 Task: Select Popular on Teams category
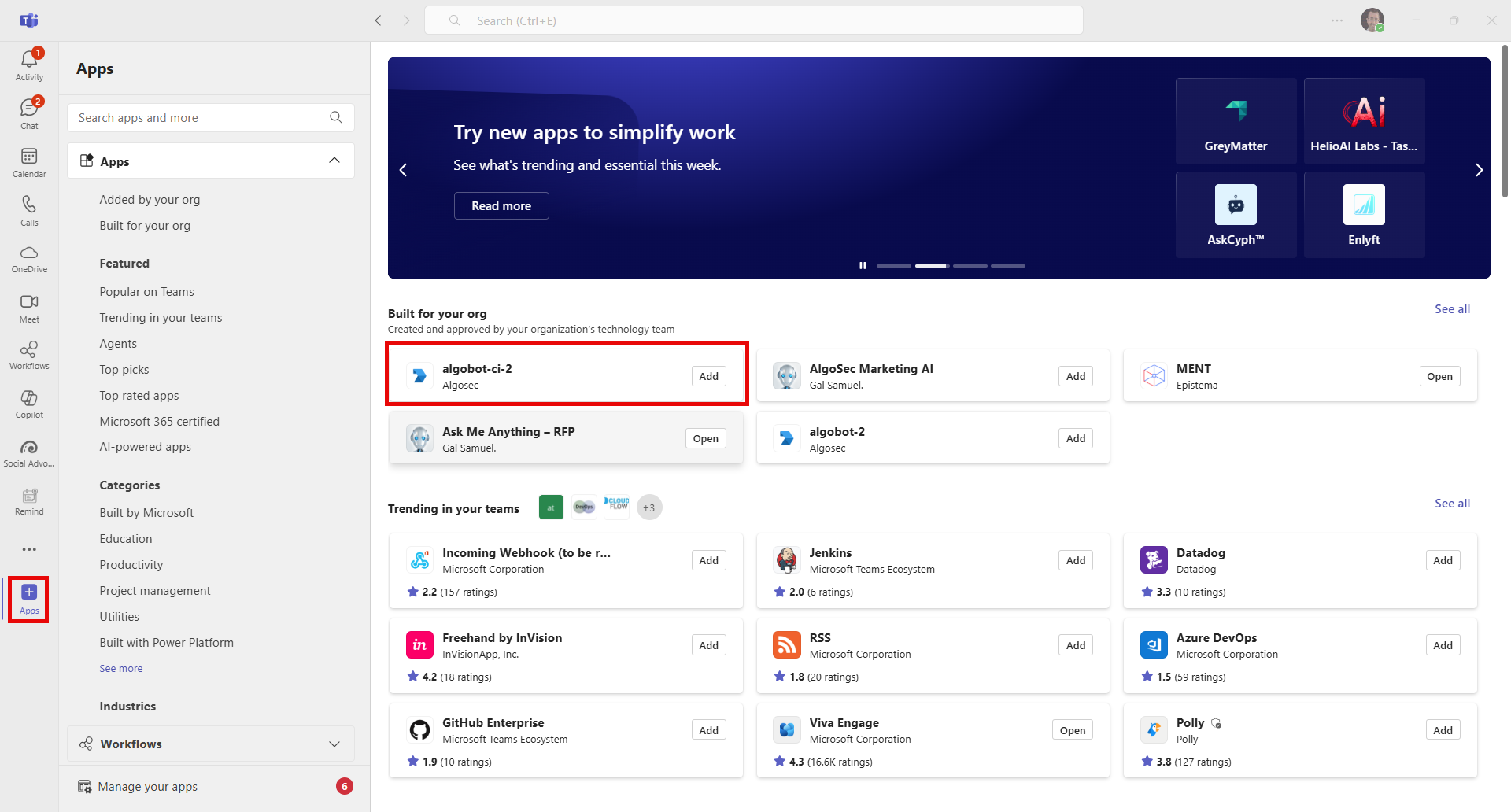click(146, 292)
